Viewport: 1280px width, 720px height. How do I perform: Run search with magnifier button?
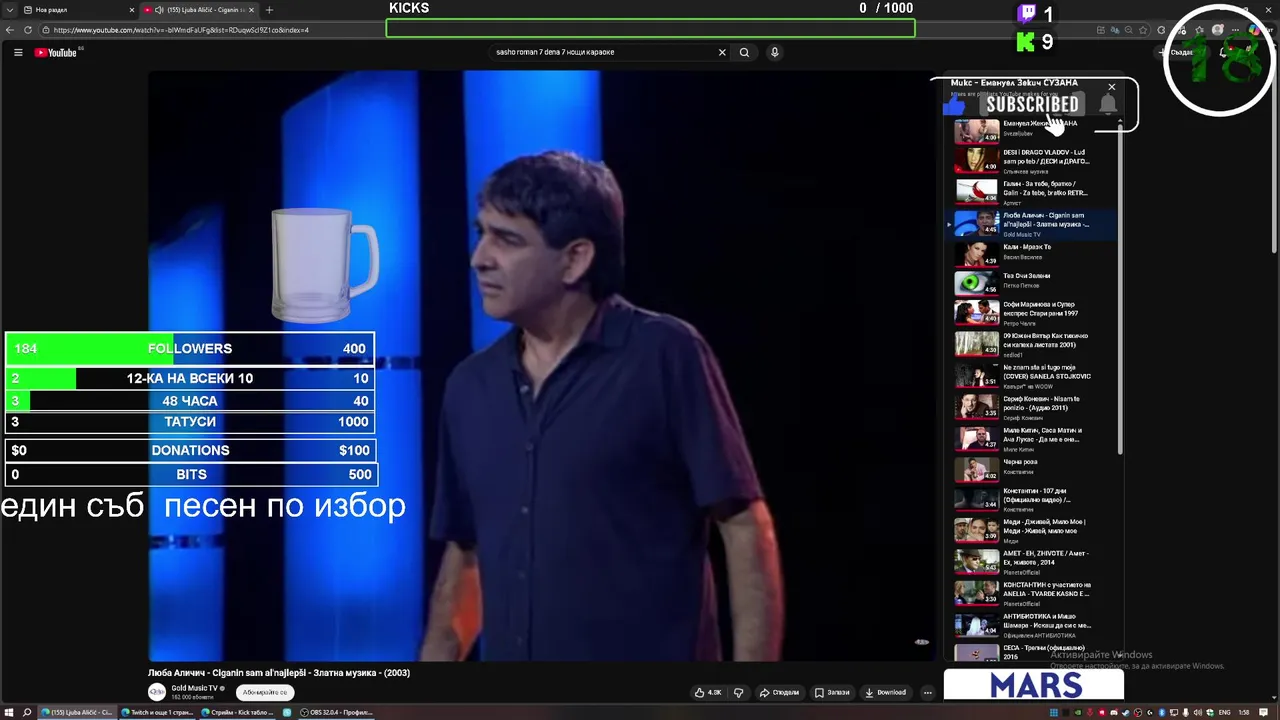pos(744,52)
